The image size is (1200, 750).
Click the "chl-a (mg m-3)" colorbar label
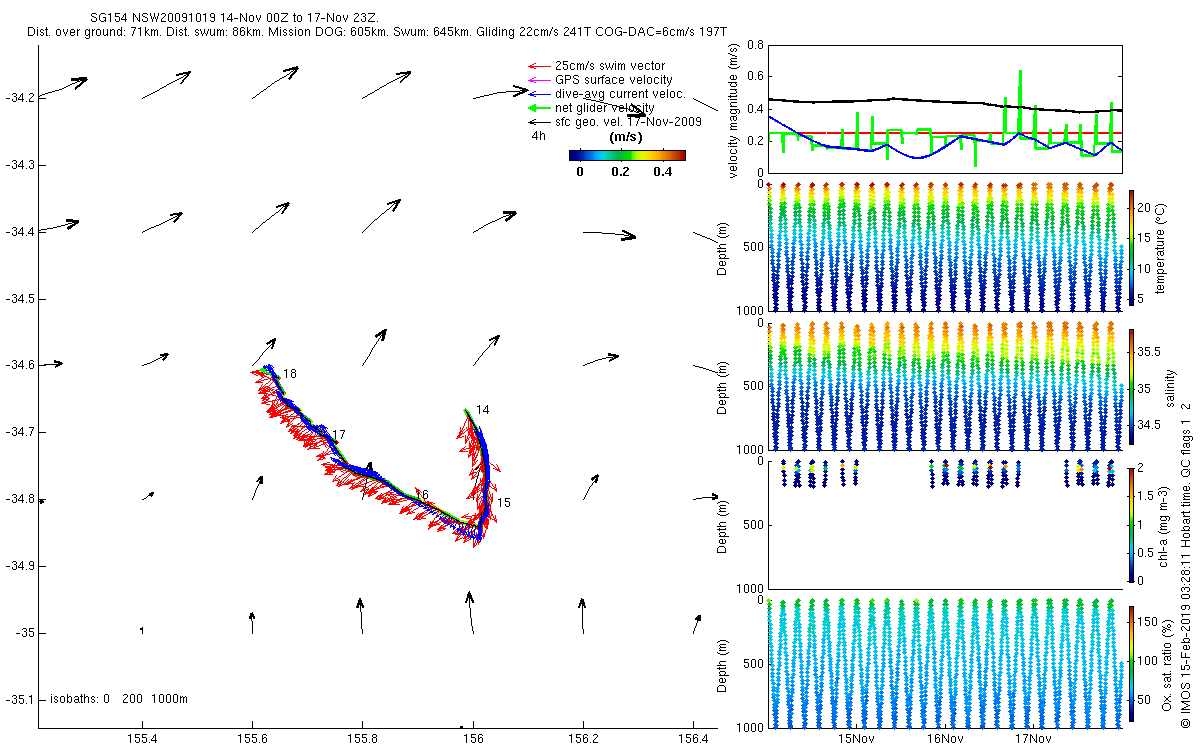click(1161, 525)
